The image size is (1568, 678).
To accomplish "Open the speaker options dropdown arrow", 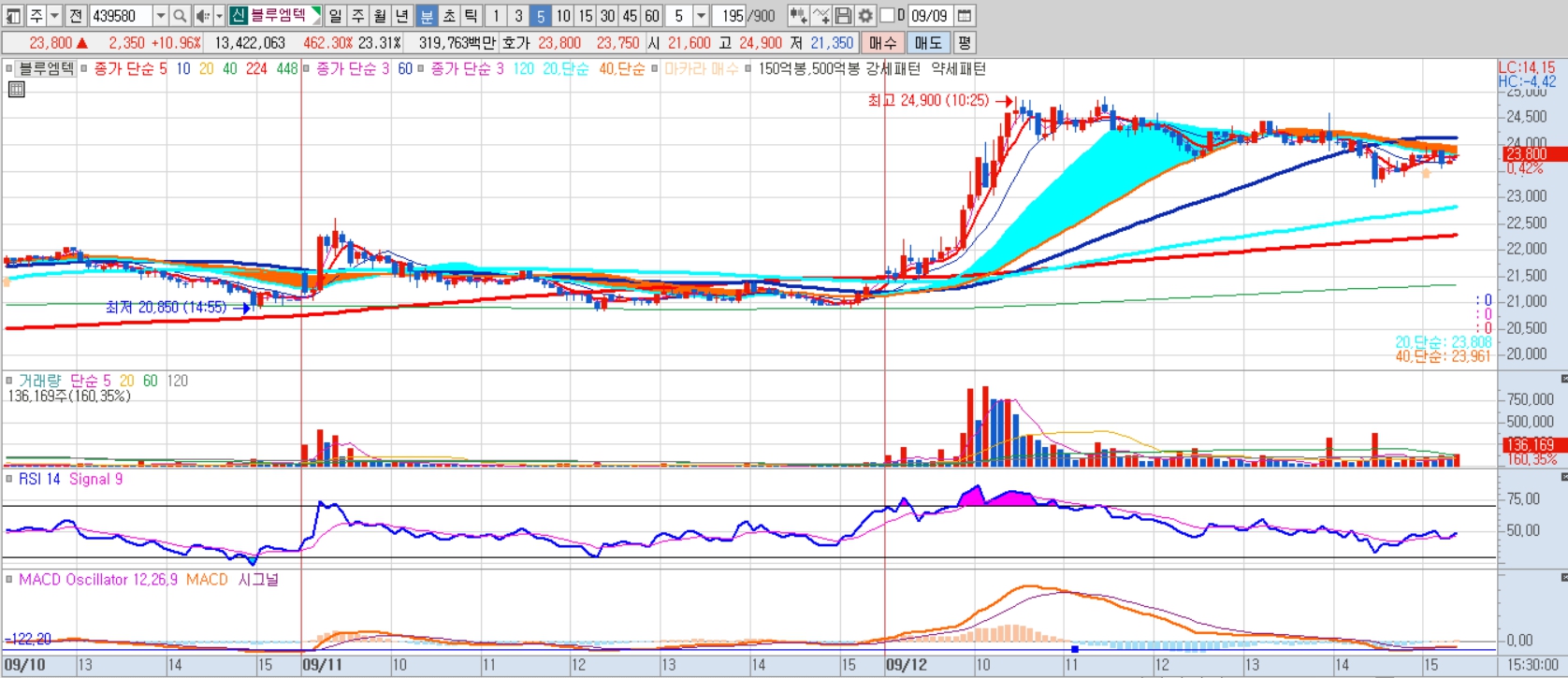I will point(219,16).
